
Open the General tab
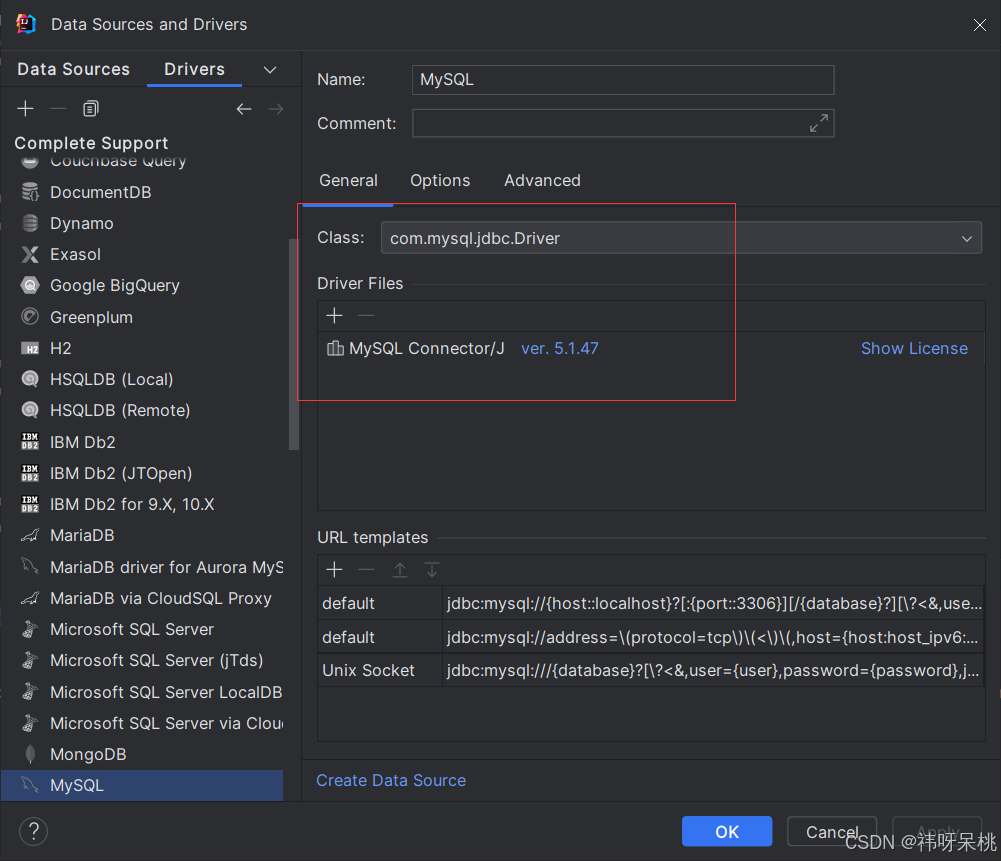(349, 181)
